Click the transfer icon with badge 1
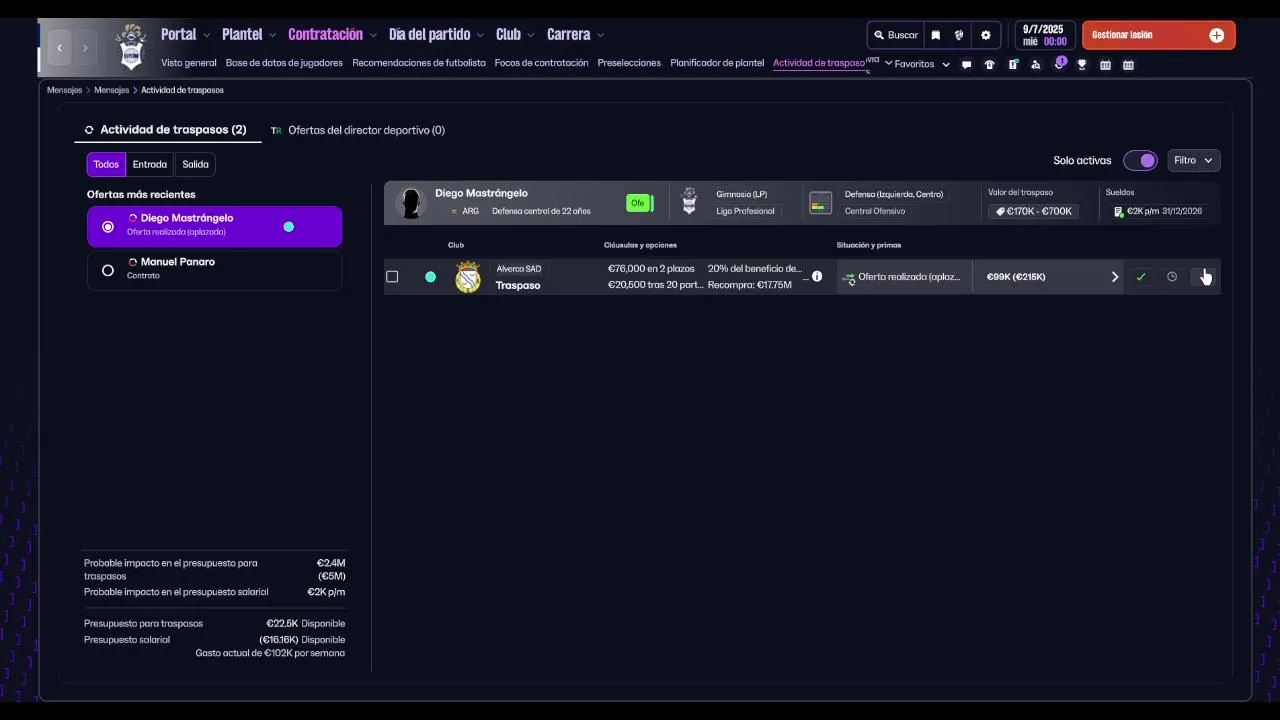Screen dimensions: 1280x720 click(x=1059, y=64)
